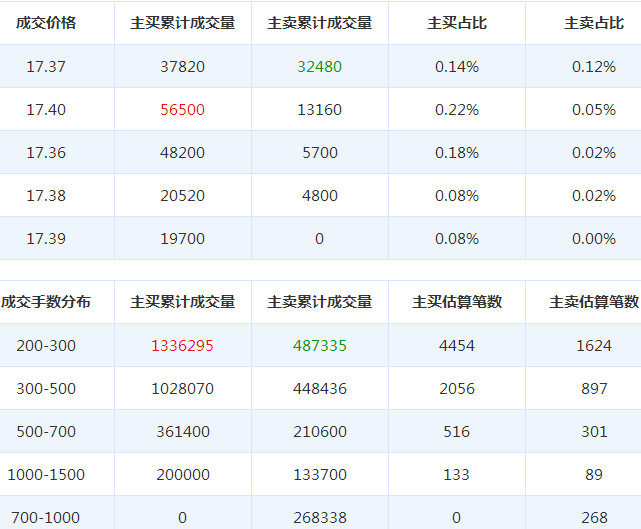Click the 成交价格 column header
This screenshot has height=529, width=641.
tap(46, 23)
